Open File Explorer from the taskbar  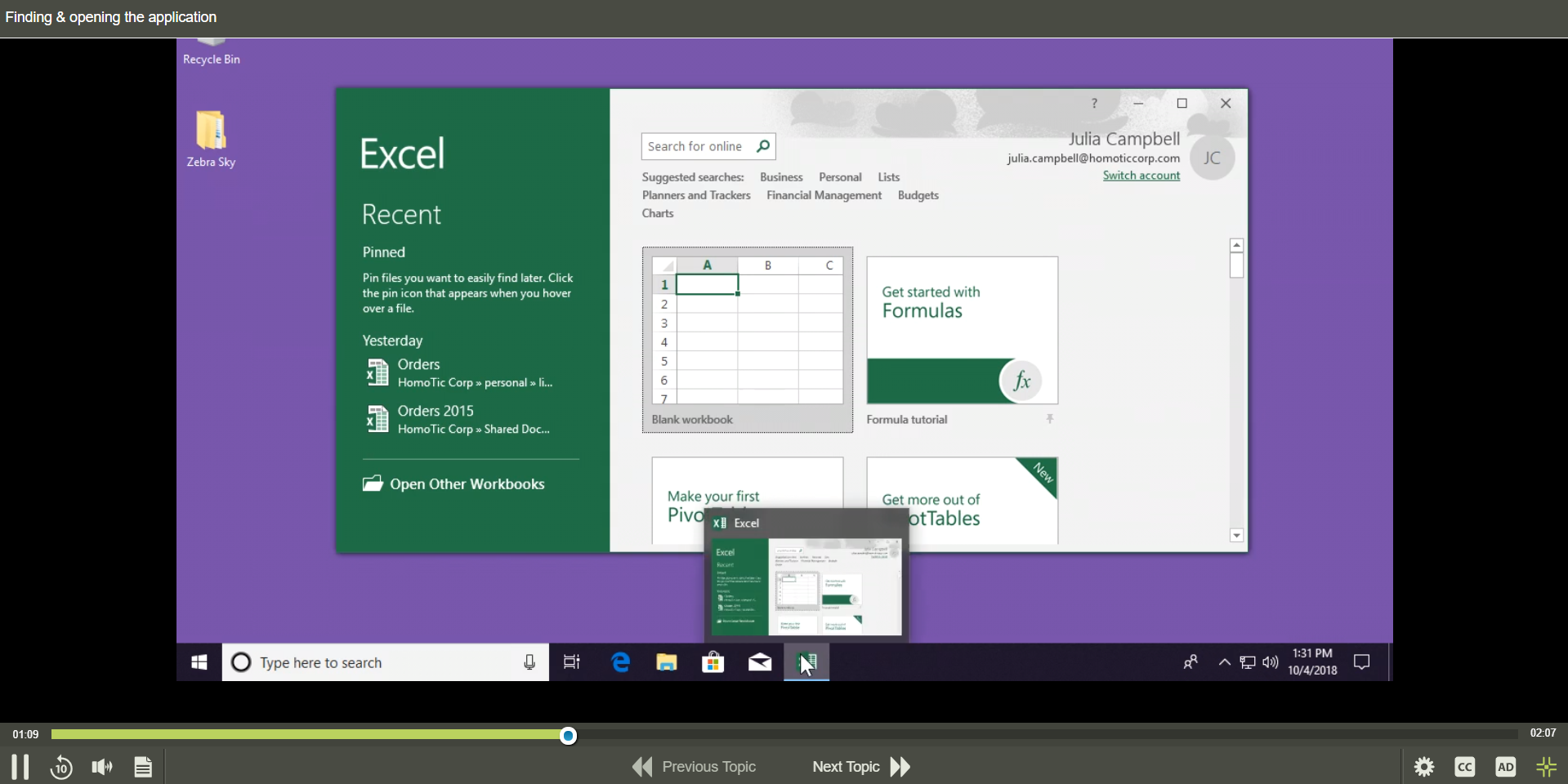click(x=666, y=662)
